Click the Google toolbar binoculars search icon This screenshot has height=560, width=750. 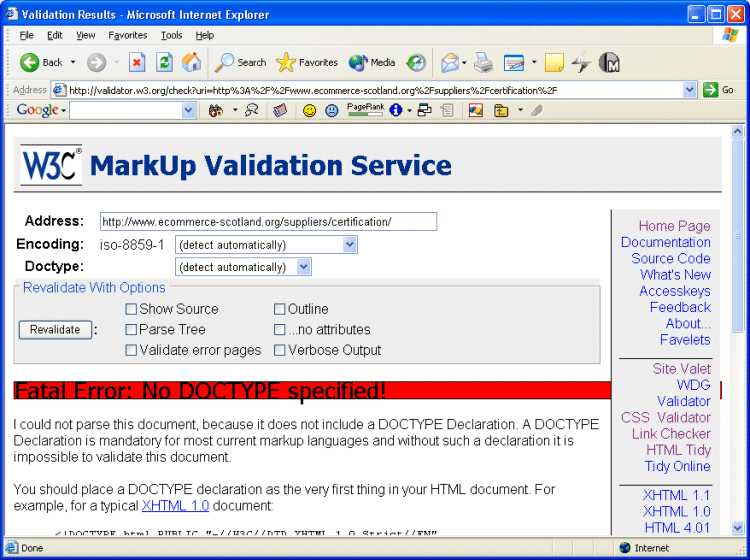coord(216,110)
